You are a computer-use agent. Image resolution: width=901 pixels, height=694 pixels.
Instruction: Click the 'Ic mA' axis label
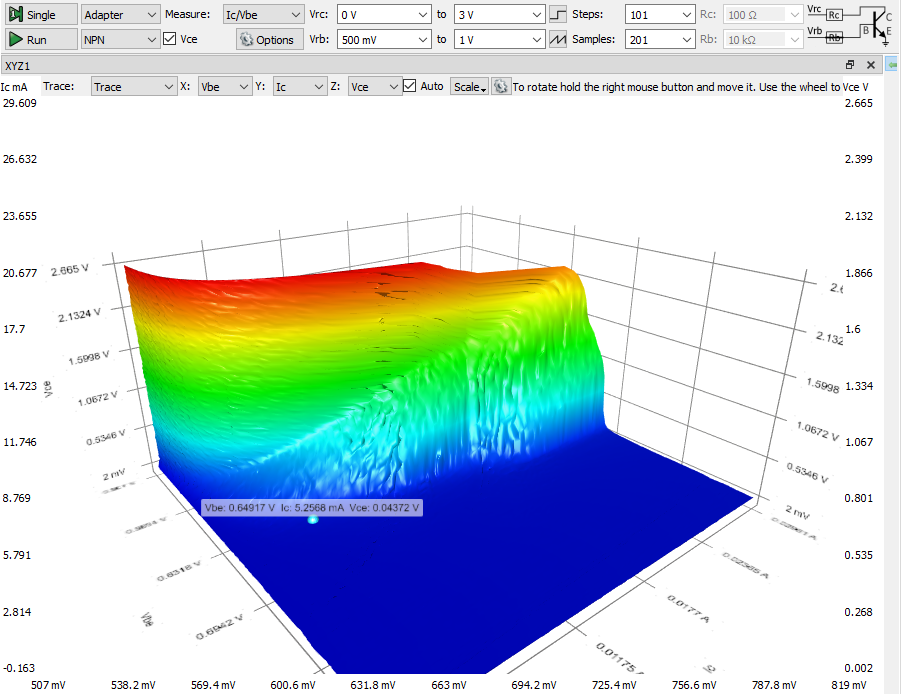tap(14, 87)
